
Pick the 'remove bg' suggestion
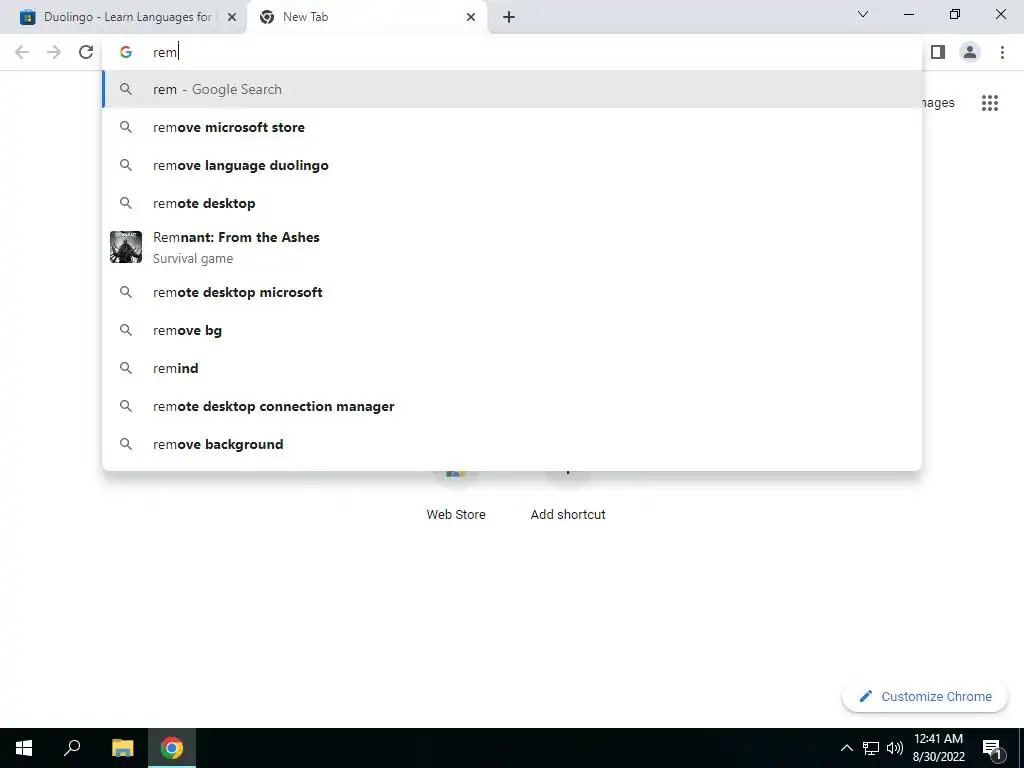pyautogui.click(x=513, y=330)
